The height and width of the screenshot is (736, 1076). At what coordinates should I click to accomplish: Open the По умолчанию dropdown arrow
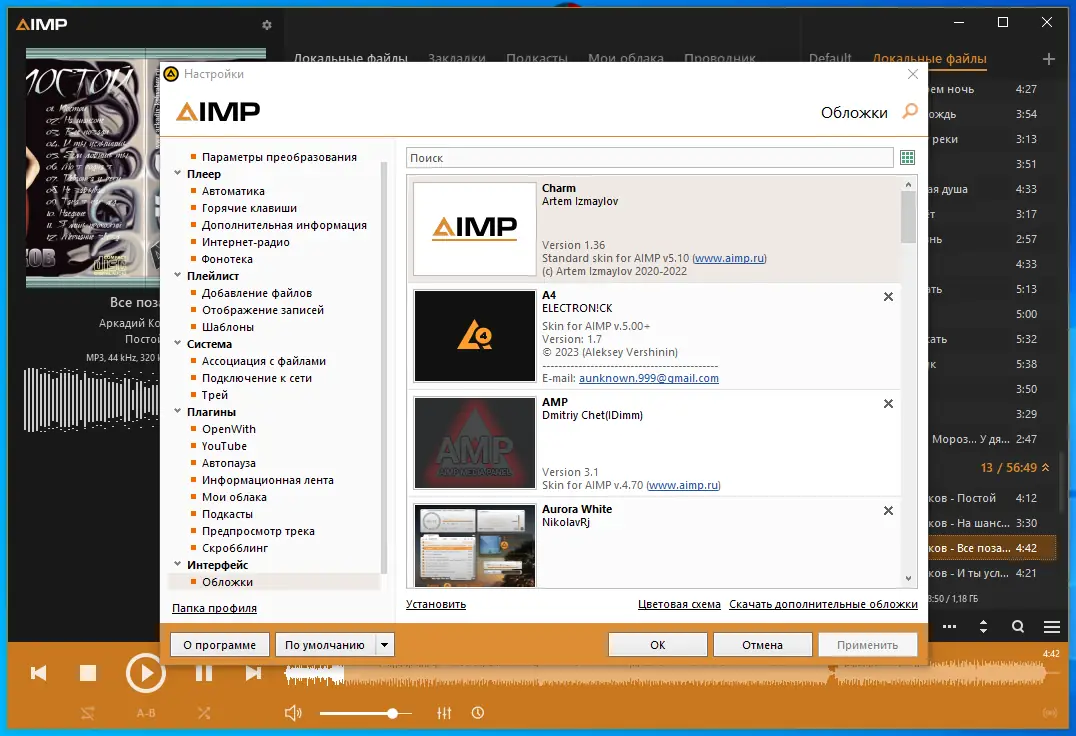click(385, 645)
